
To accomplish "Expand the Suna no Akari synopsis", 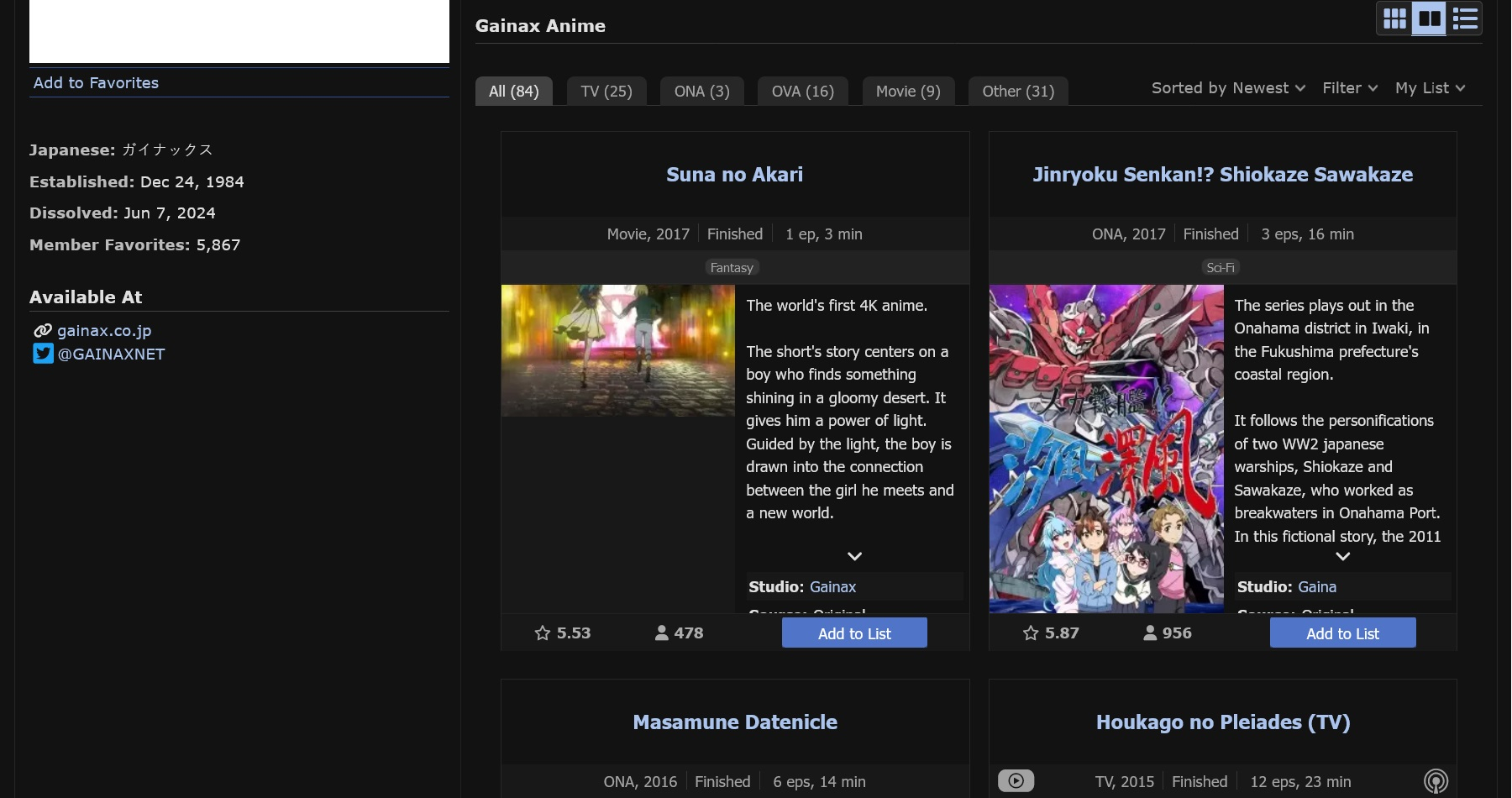I will pos(854,556).
